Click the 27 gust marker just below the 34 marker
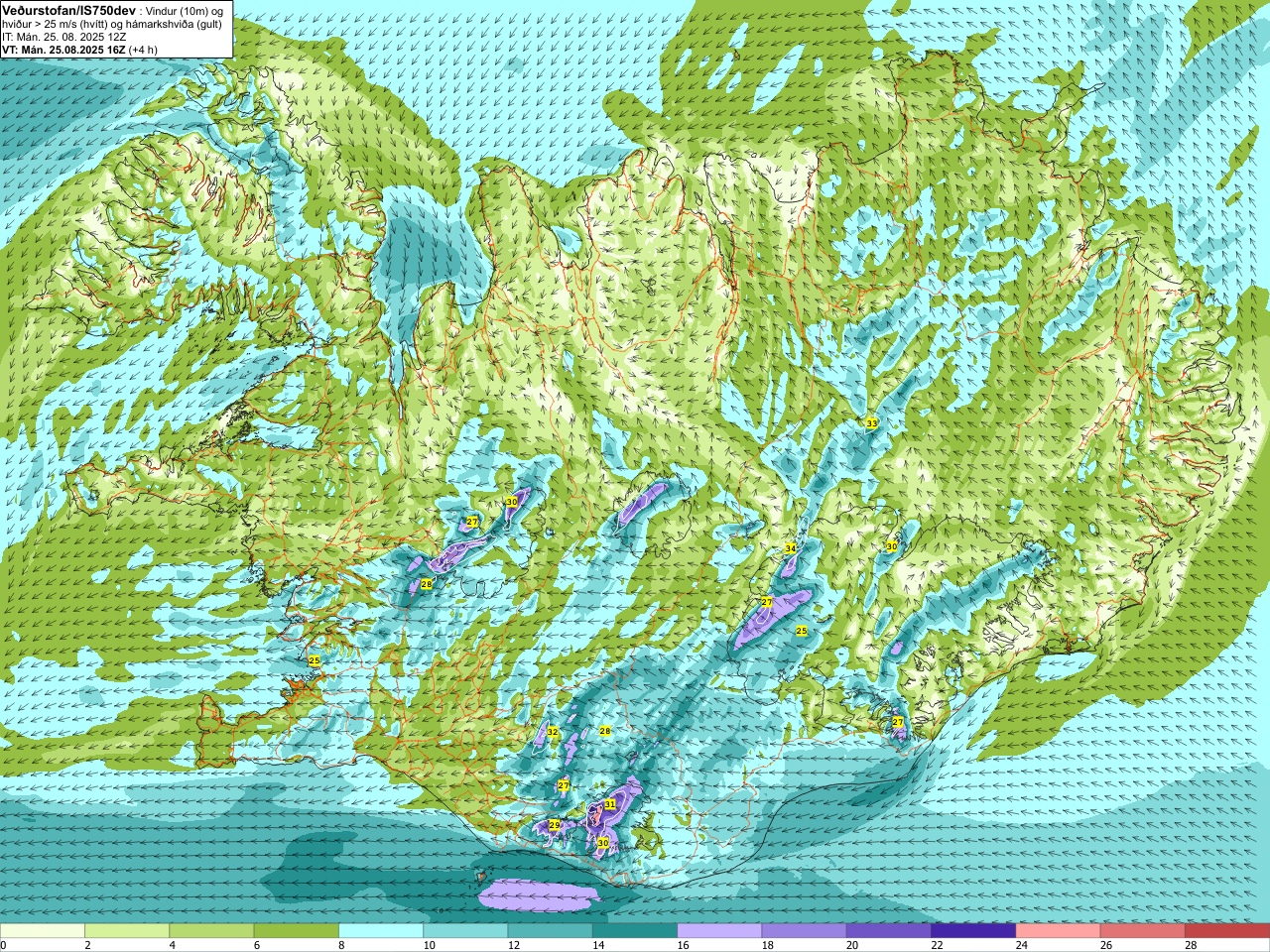This screenshot has width=1270, height=952. [767, 602]
